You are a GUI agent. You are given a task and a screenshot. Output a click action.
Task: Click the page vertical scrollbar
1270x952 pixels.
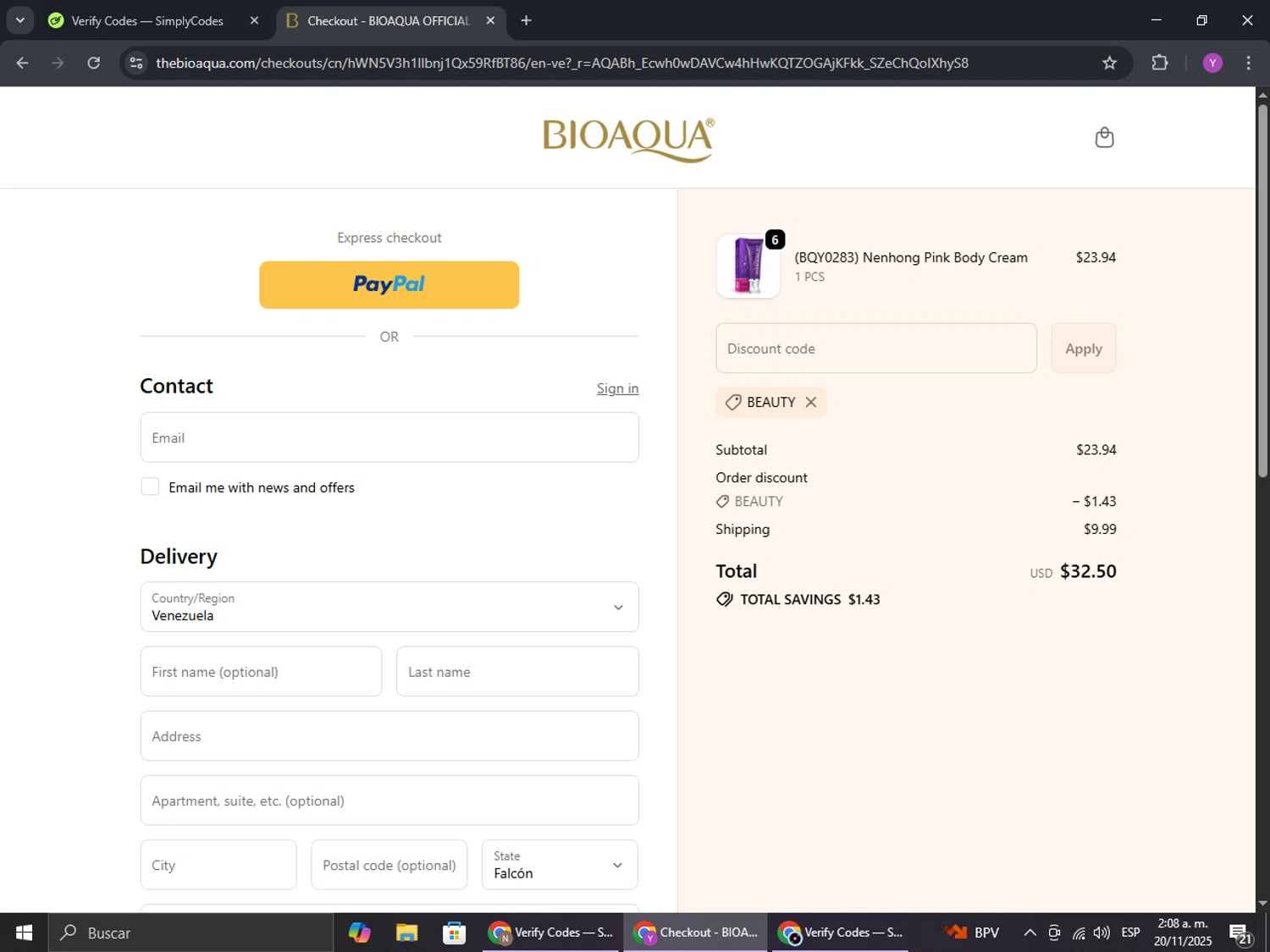click(1262, 289)
